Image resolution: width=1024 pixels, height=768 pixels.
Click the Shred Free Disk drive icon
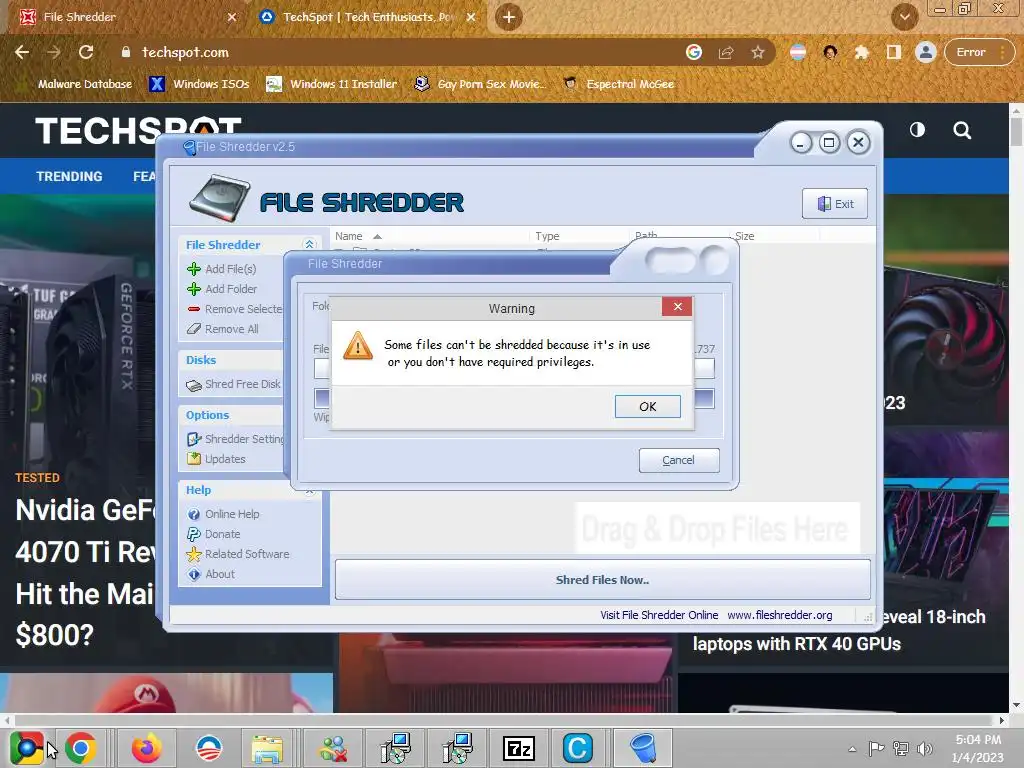194,385
